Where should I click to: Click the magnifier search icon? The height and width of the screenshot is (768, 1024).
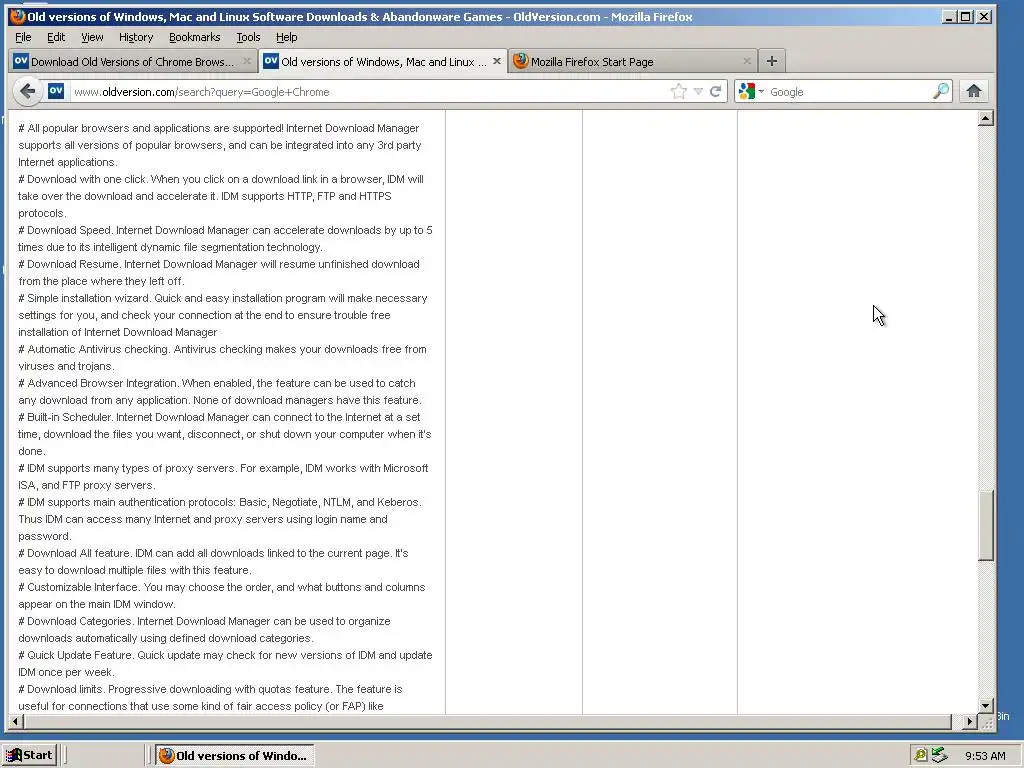[x=941, y=91]
